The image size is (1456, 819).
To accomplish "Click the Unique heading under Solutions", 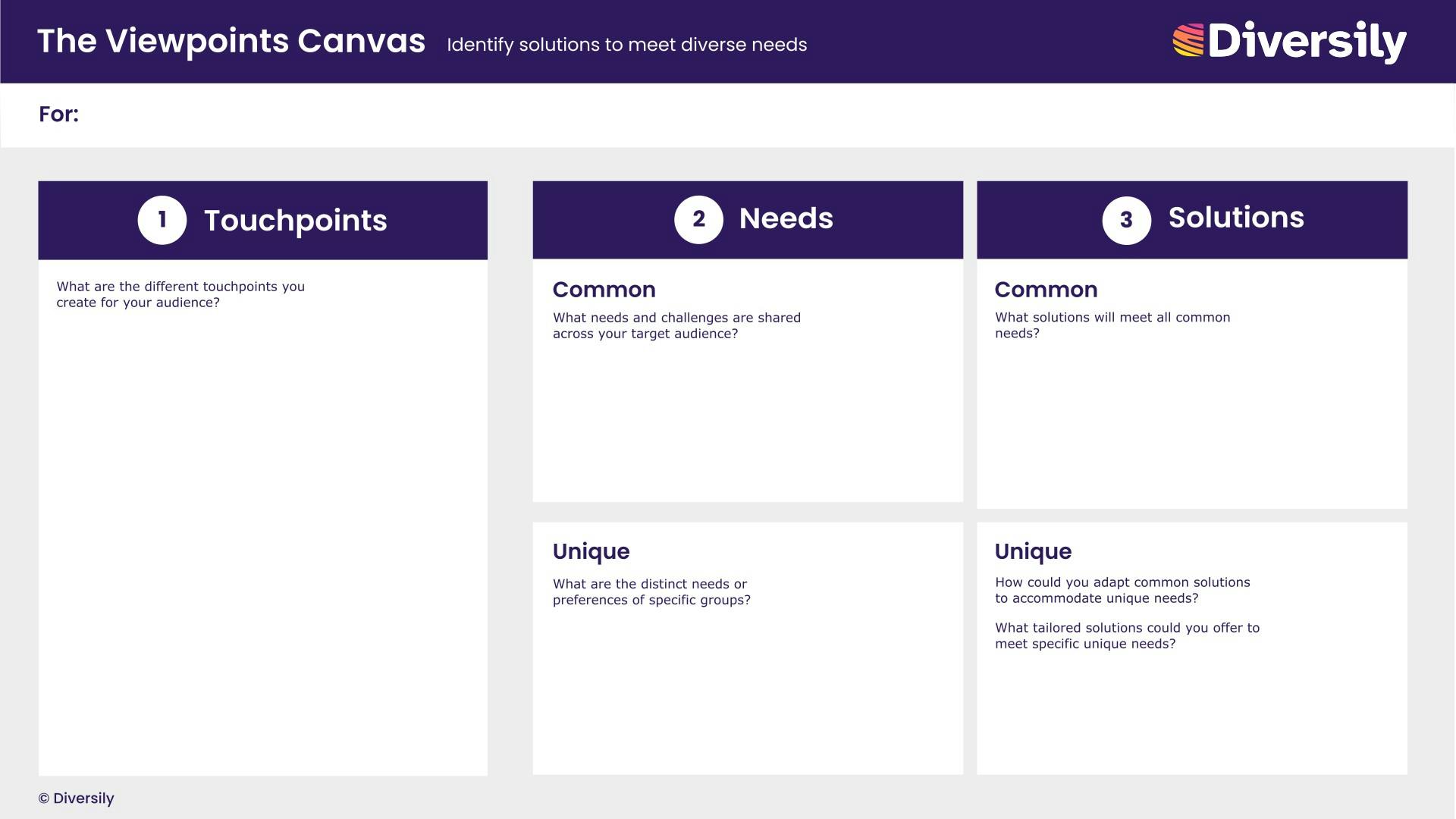I will (1033, 551).
